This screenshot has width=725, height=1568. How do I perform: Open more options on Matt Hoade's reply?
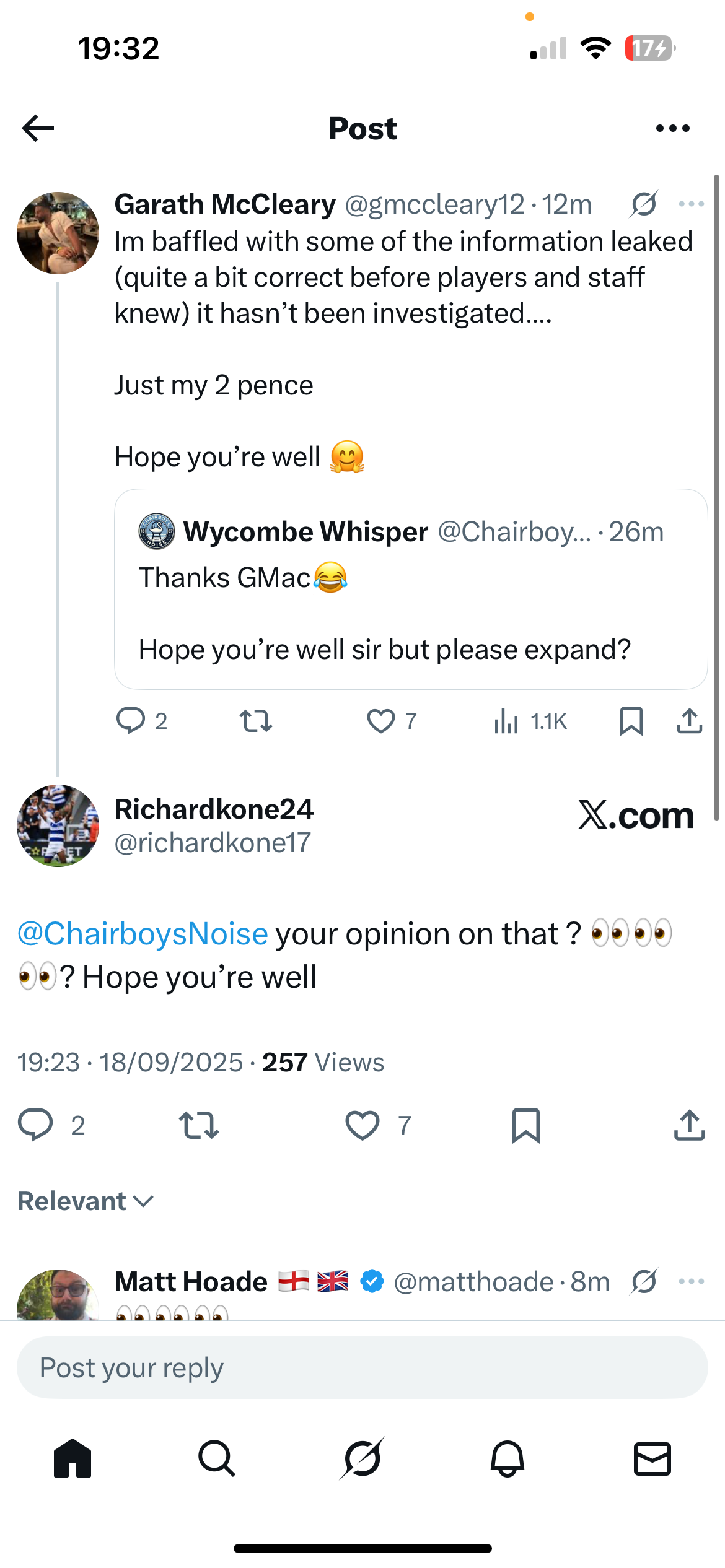(x=692, y=1281)
